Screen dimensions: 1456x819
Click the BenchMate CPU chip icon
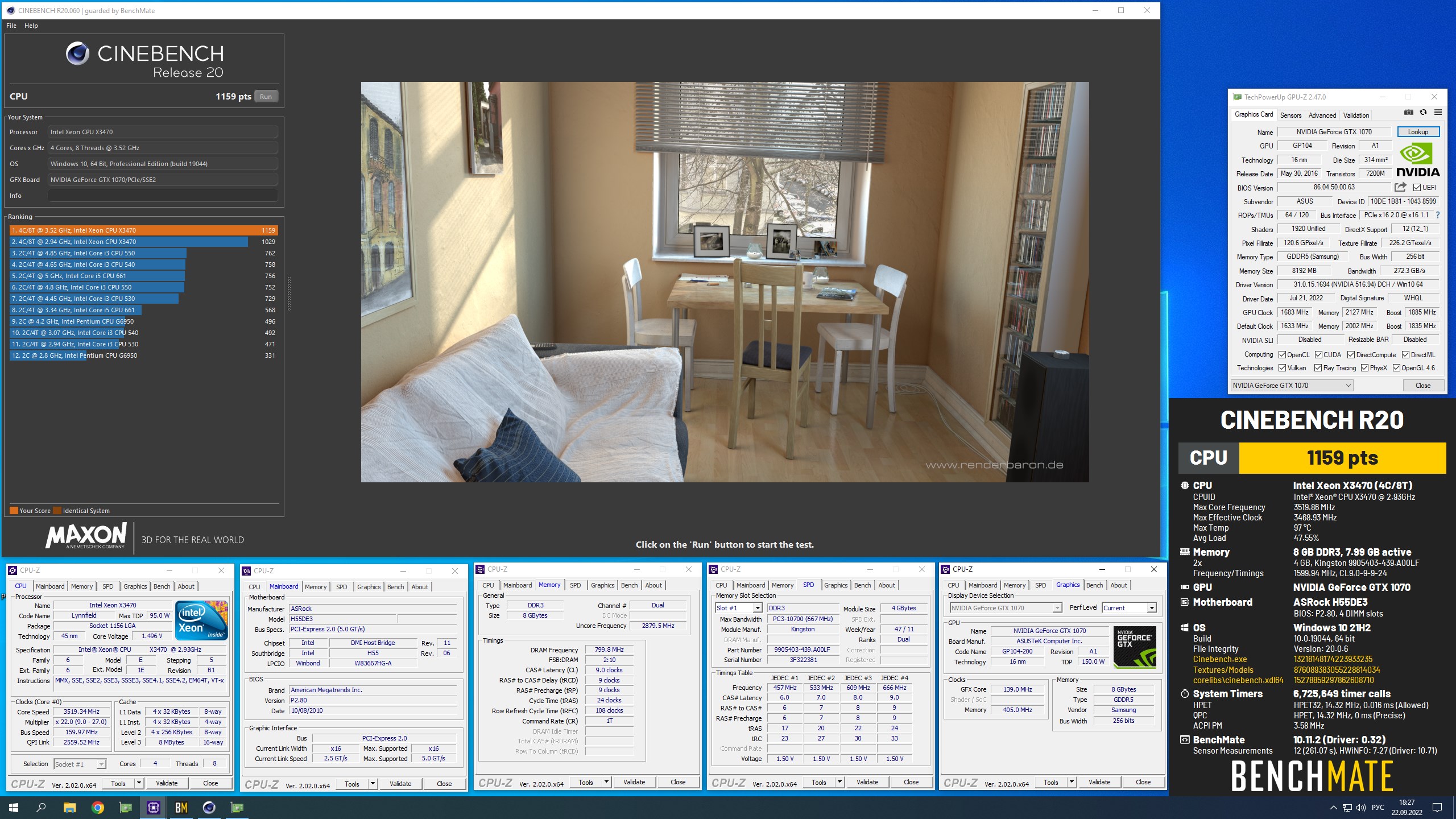[1185, 485]
